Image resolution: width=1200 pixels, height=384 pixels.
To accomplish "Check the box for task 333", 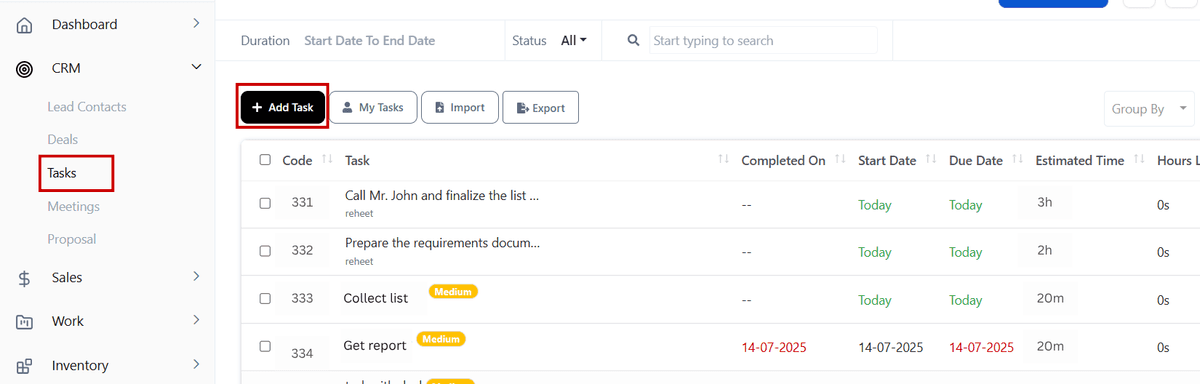I will click(265, 298).
